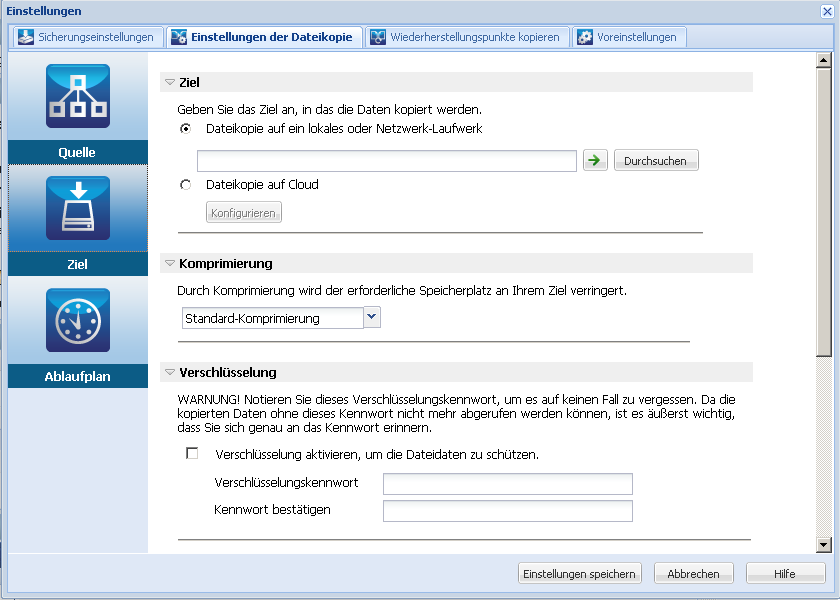Open the Quelle source settings icon
The width and height of the screenshot is (840, 600).
[78, 96]
